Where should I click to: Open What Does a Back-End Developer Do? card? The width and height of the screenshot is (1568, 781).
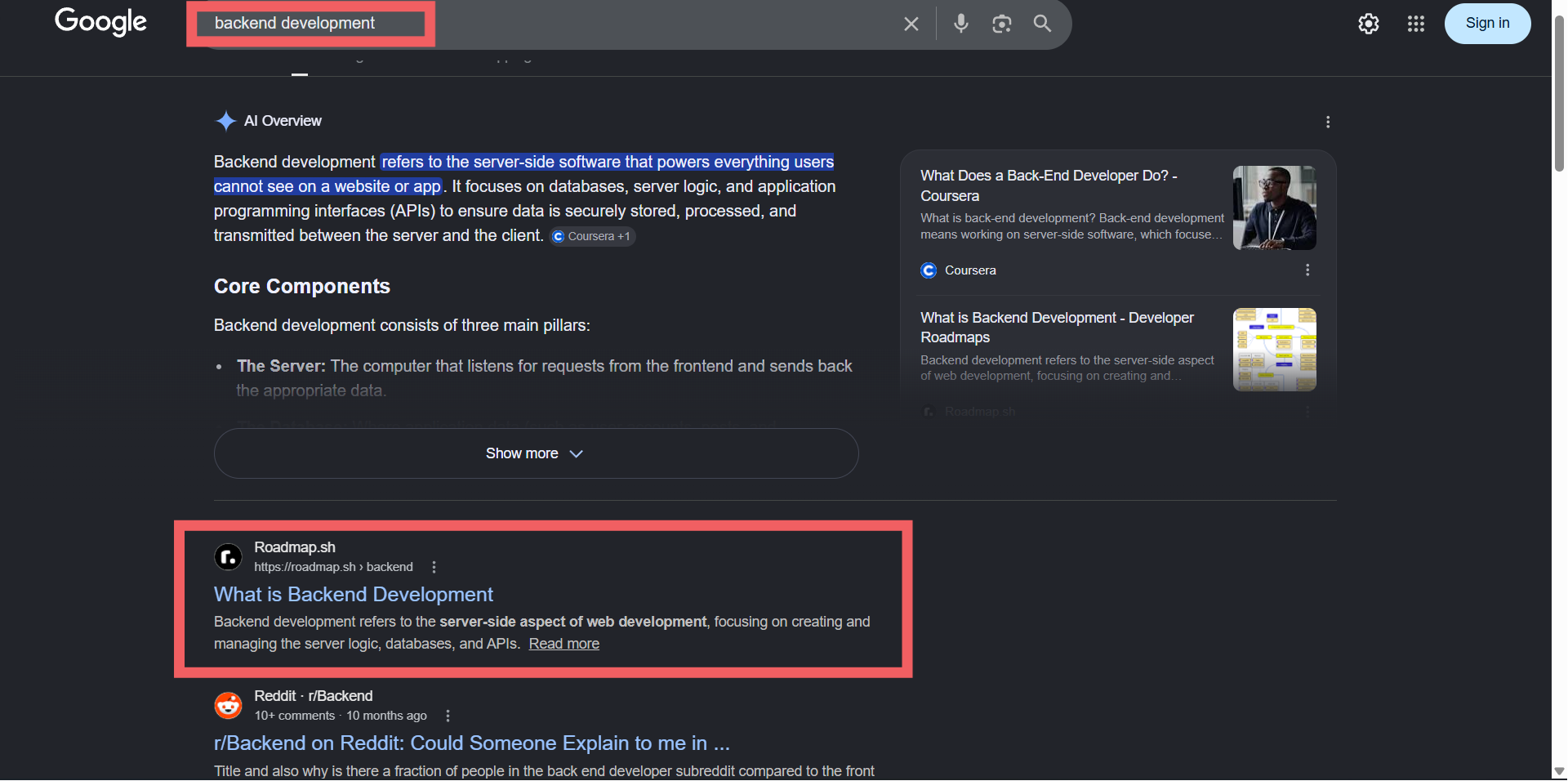coord(1049,185)
